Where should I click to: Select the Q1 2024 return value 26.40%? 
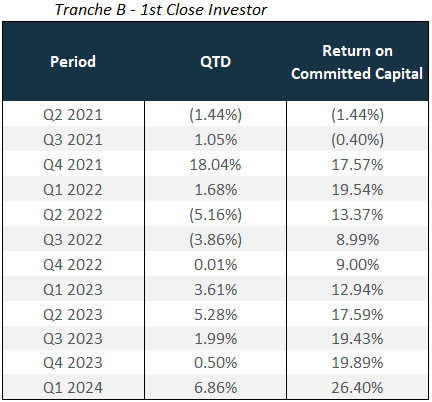357,388
